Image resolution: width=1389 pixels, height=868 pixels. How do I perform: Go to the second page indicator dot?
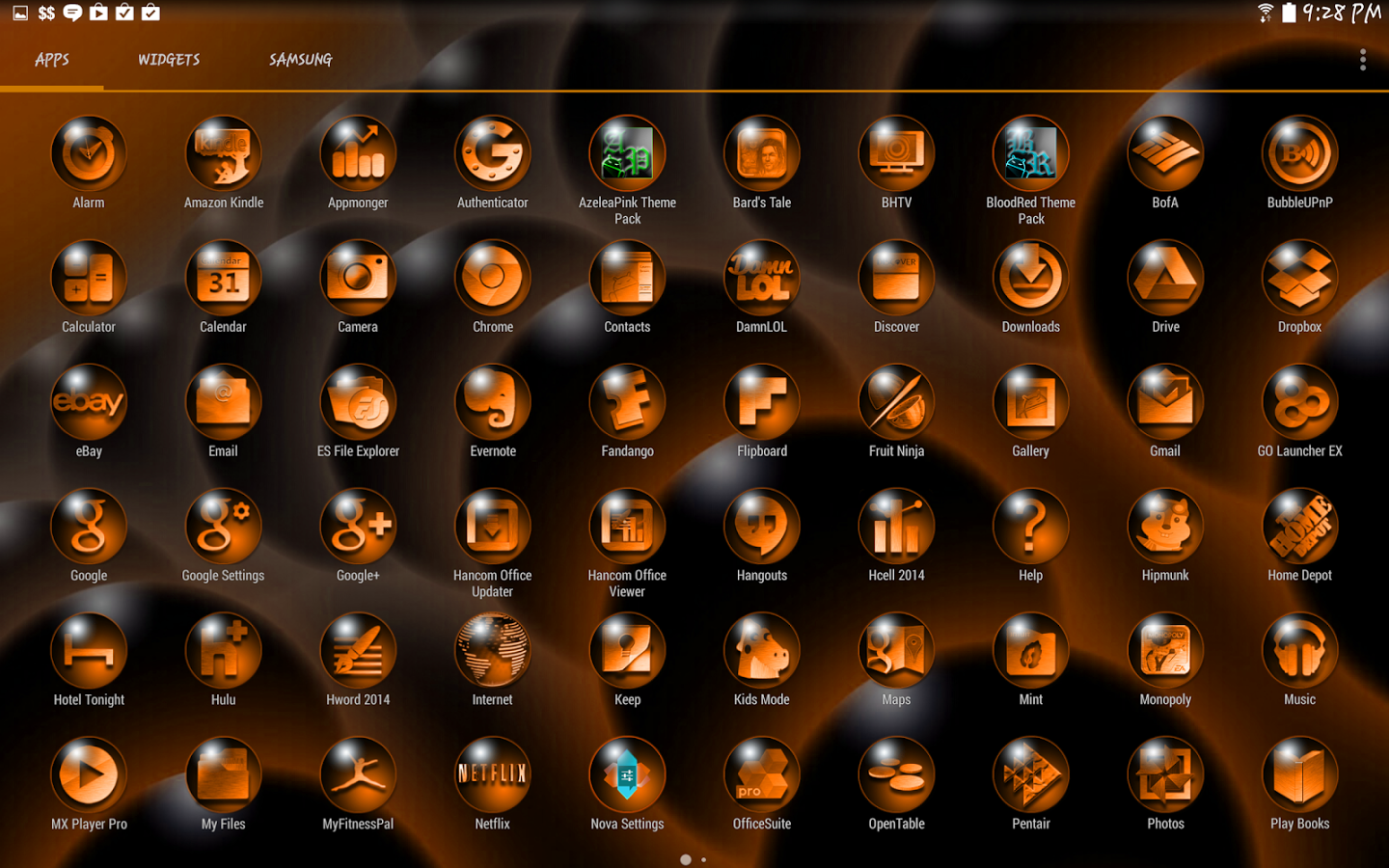click(x=704, y=859)
